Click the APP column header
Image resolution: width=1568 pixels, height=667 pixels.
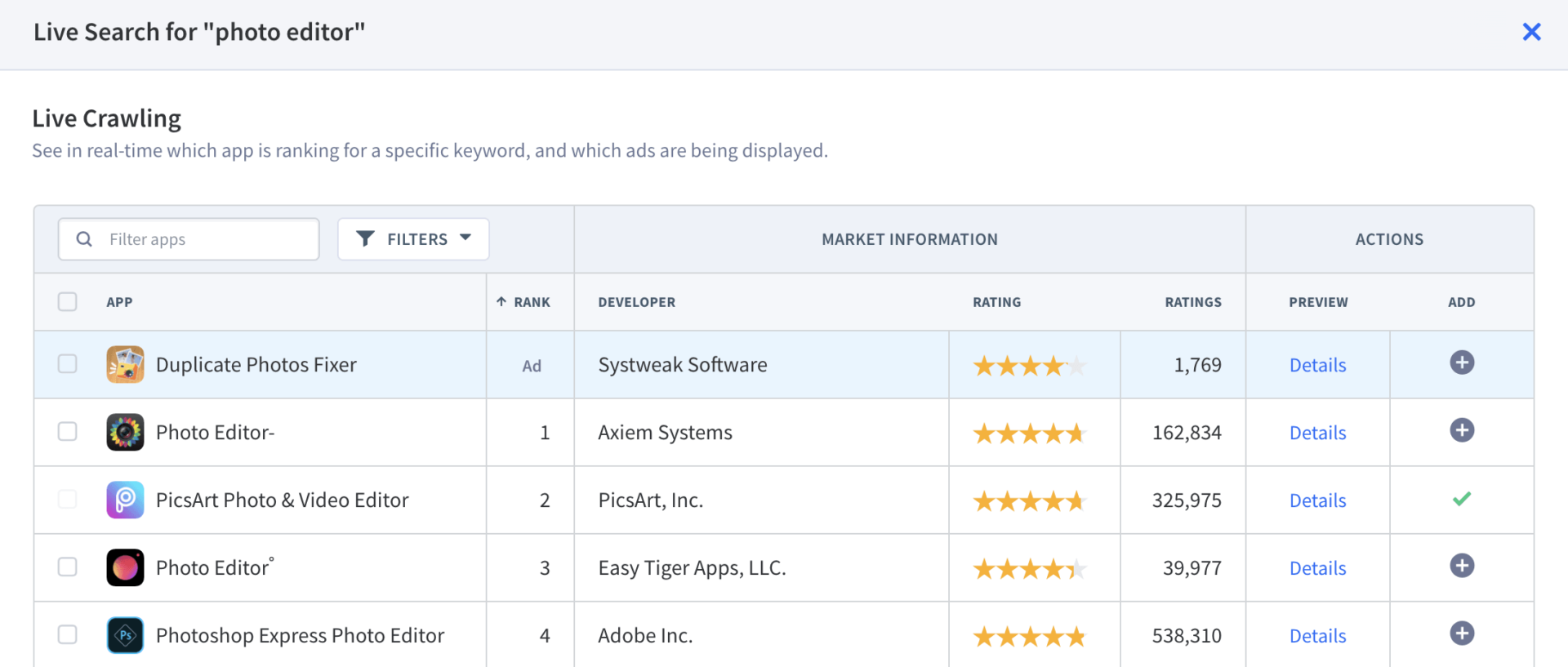click(x=119, y=302)
